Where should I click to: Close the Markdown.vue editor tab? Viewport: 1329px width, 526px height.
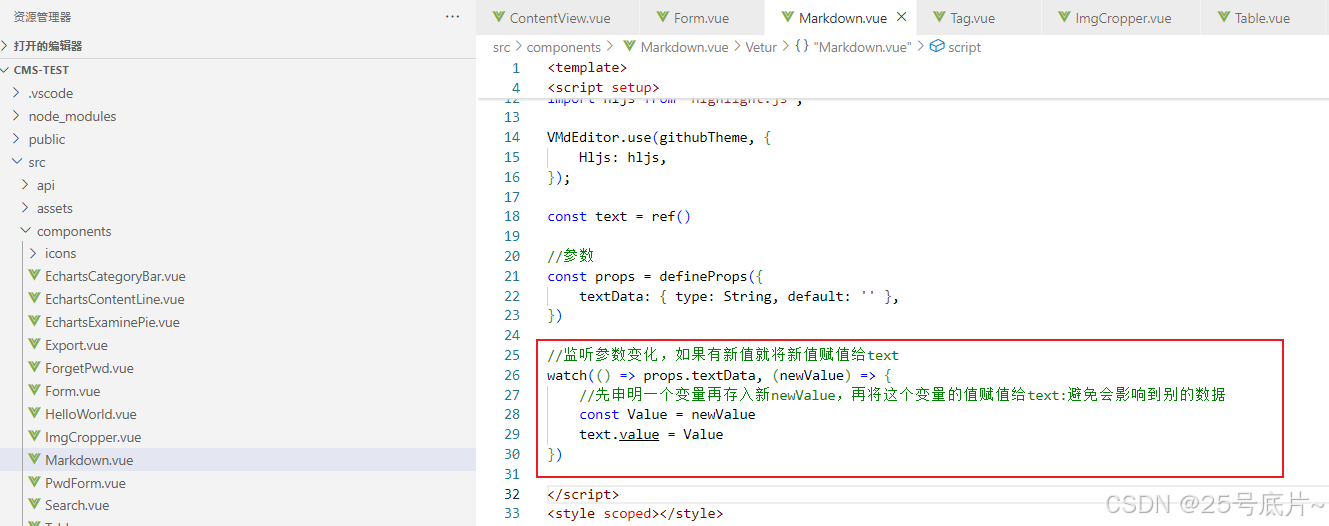[x=901, y=17]
